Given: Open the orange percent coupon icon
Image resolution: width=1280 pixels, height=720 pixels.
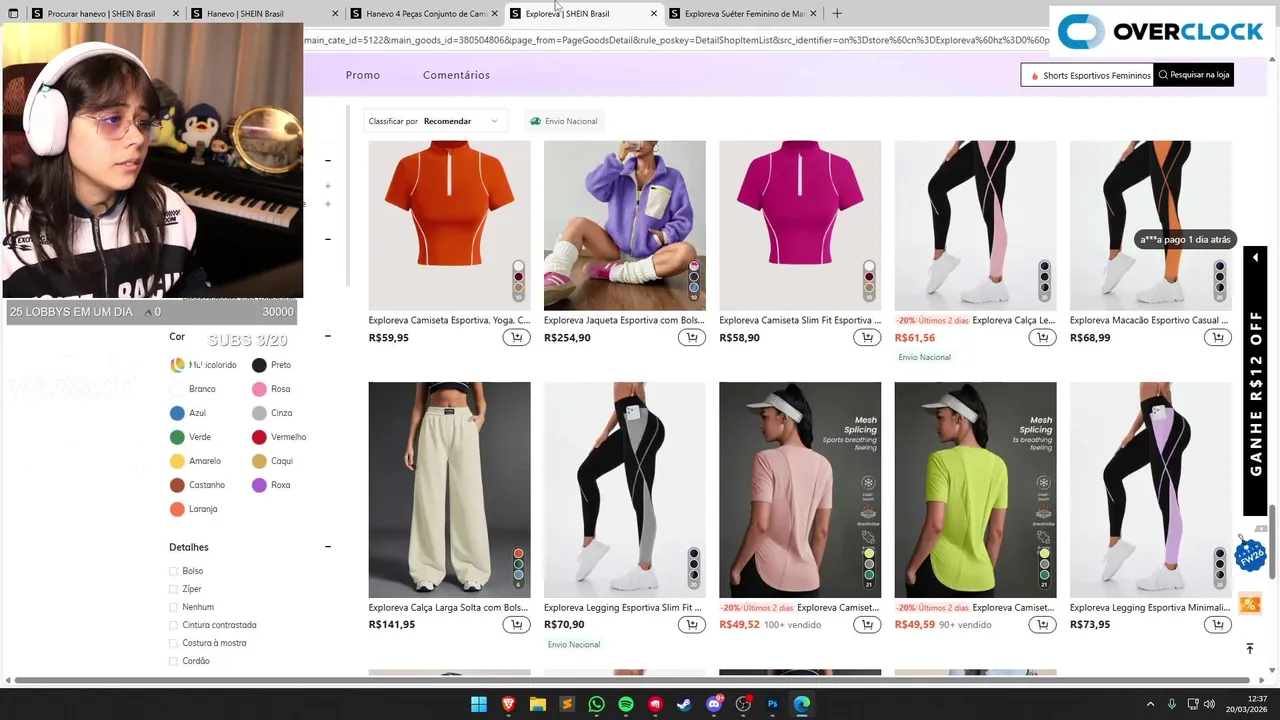Looking at the screenshot, I should click(x=1249, y=604).
